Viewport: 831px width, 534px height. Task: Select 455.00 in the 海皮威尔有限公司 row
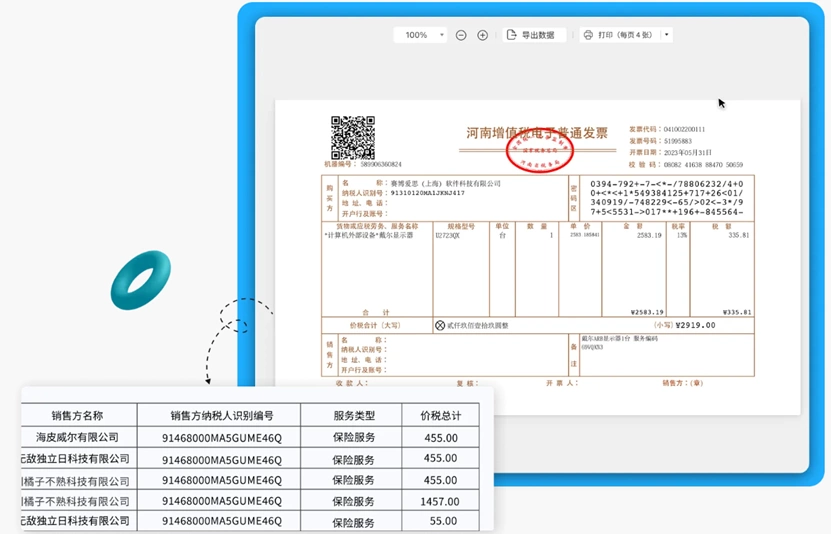tap(441, 438)
